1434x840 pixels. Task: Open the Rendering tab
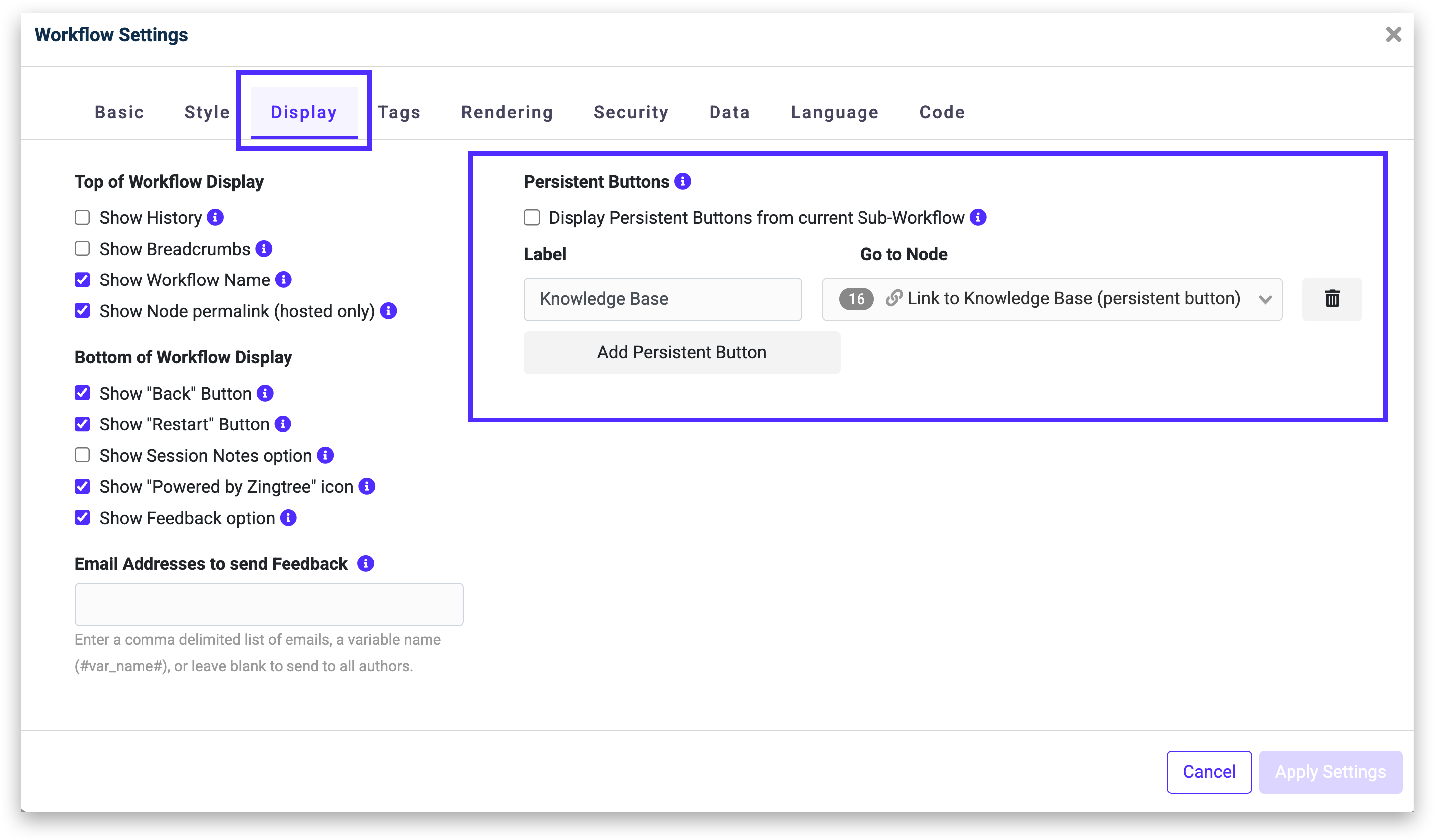(506, 112)
